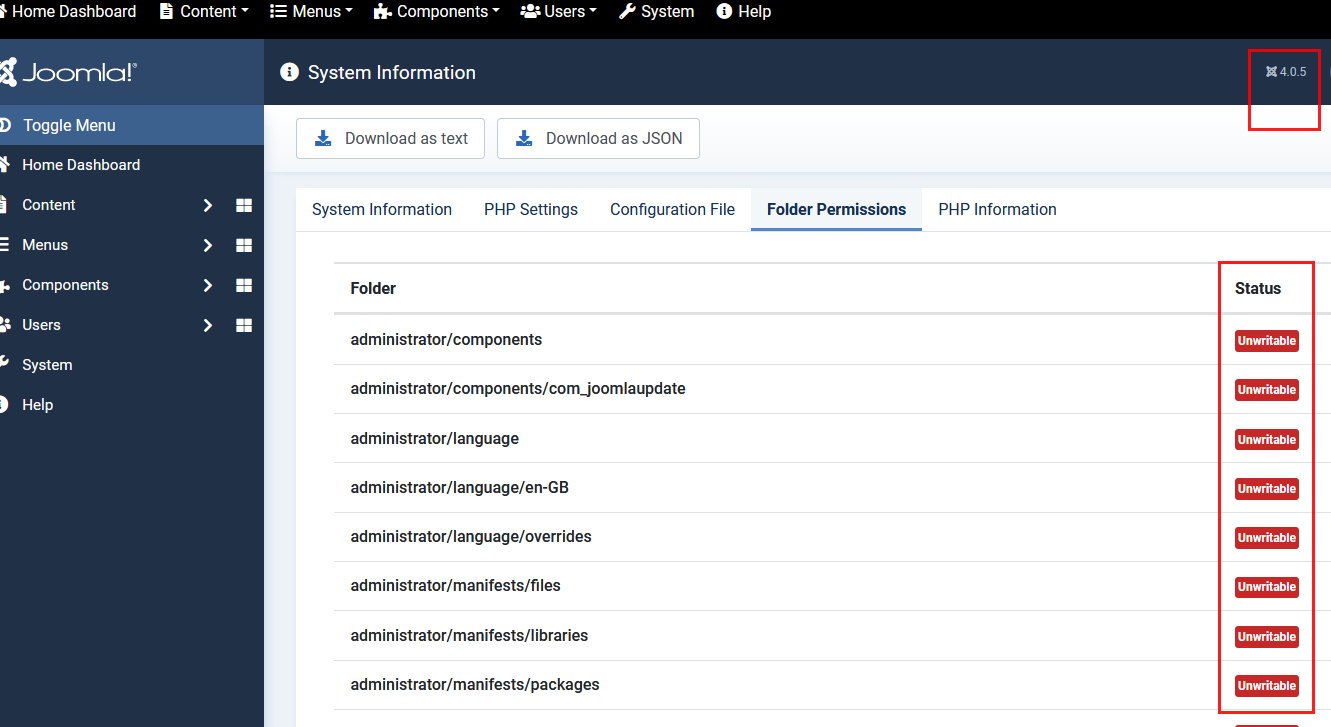Open the PHP Information tab
This screenshot has width=1331, height=727.
click(x=996, y=209)
